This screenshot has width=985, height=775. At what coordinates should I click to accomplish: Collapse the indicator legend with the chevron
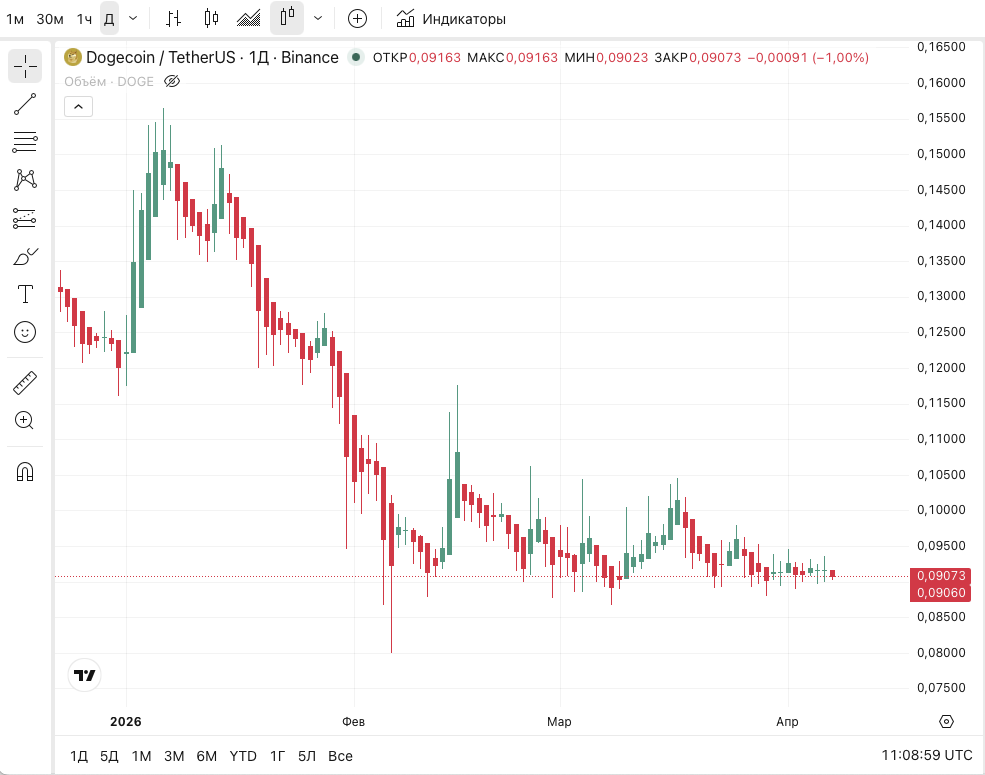[78, 106]
